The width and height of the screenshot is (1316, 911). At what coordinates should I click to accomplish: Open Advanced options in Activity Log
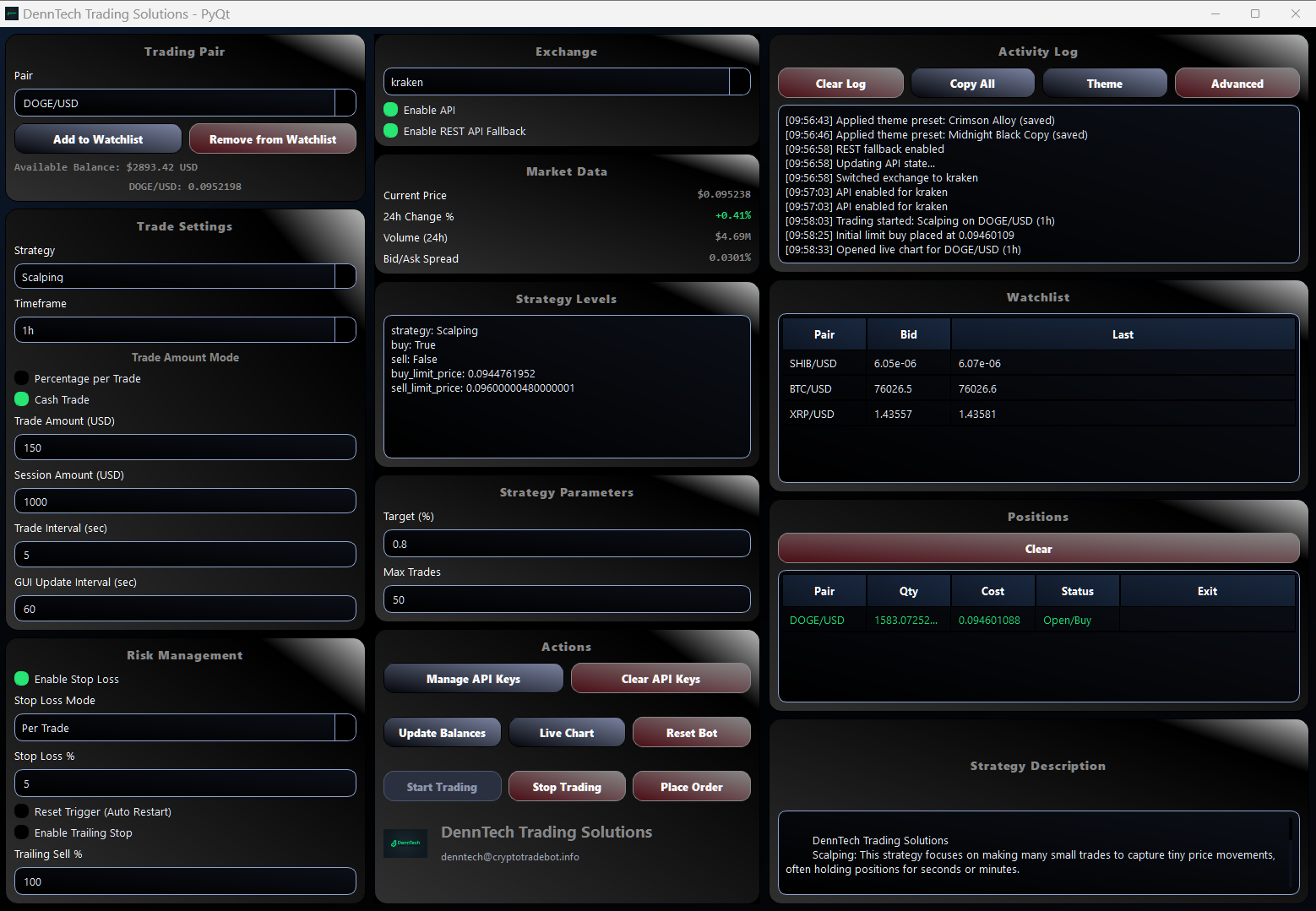pos(1237,83)
